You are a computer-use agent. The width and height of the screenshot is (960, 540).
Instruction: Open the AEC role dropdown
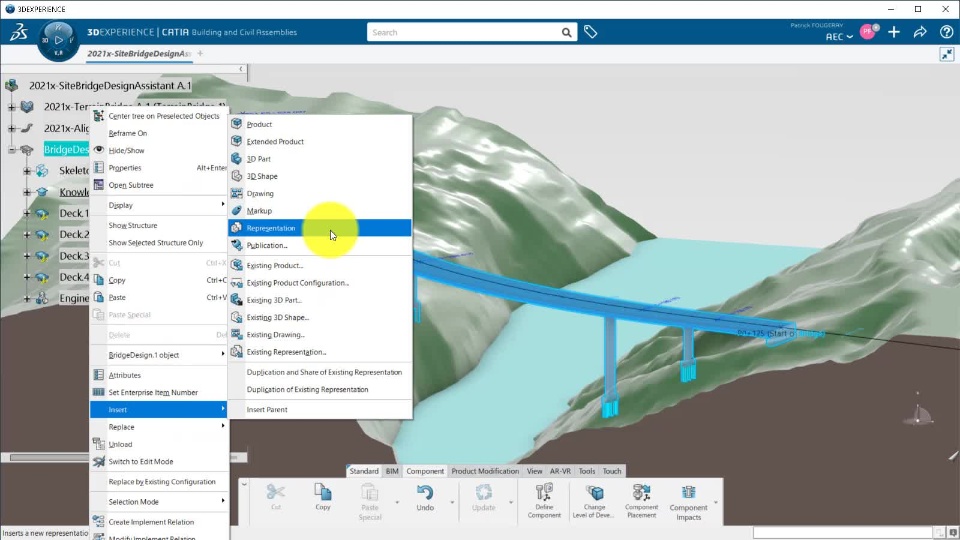839,37
